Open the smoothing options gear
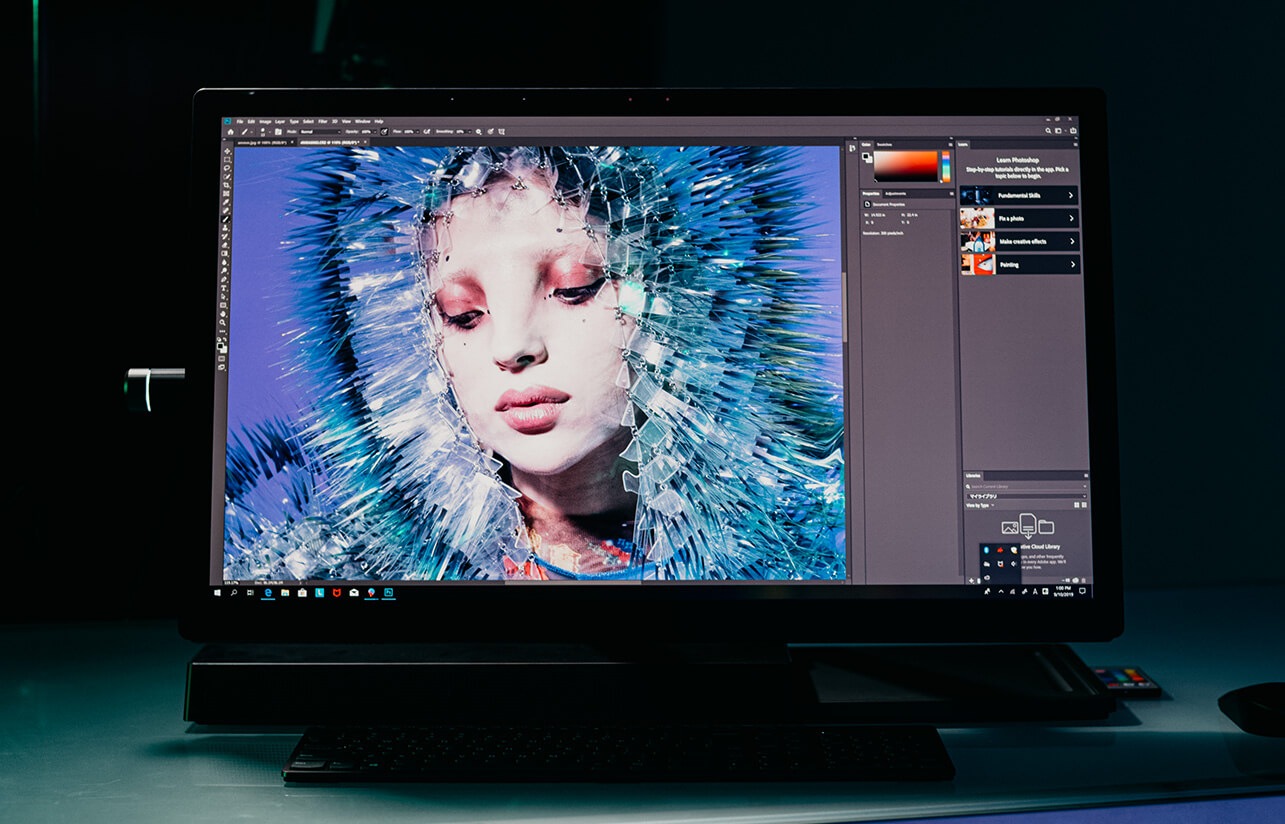The height and width of the screenshot is (824, 1285). (x=478, y=132)
